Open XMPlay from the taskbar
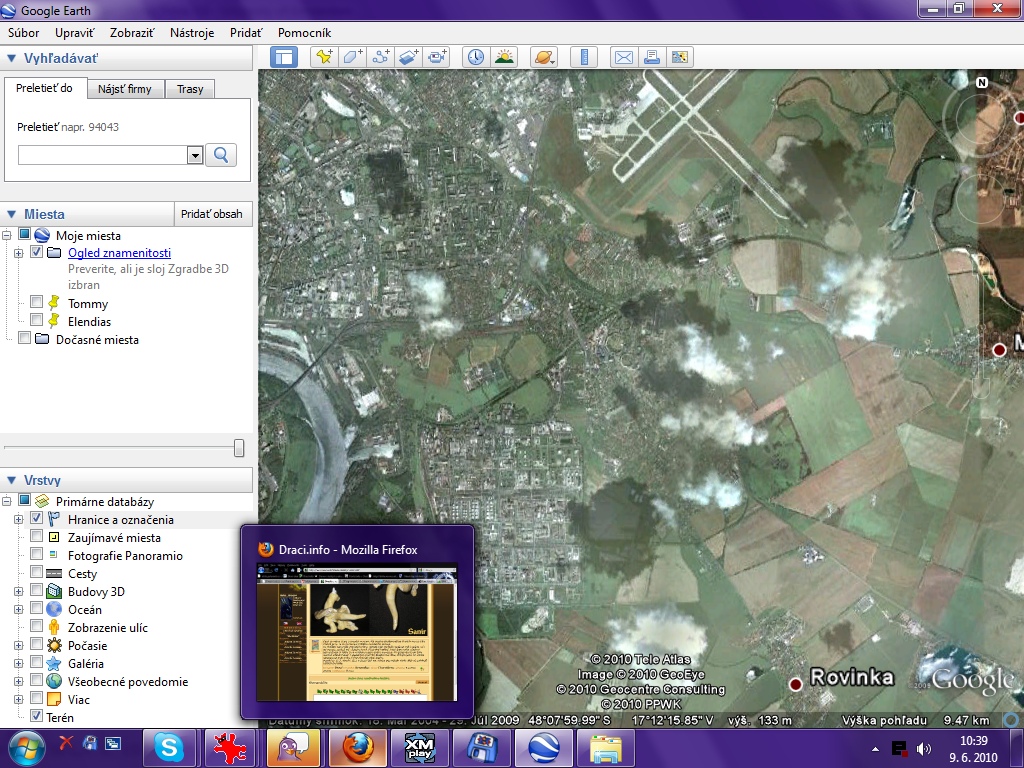 419,748
